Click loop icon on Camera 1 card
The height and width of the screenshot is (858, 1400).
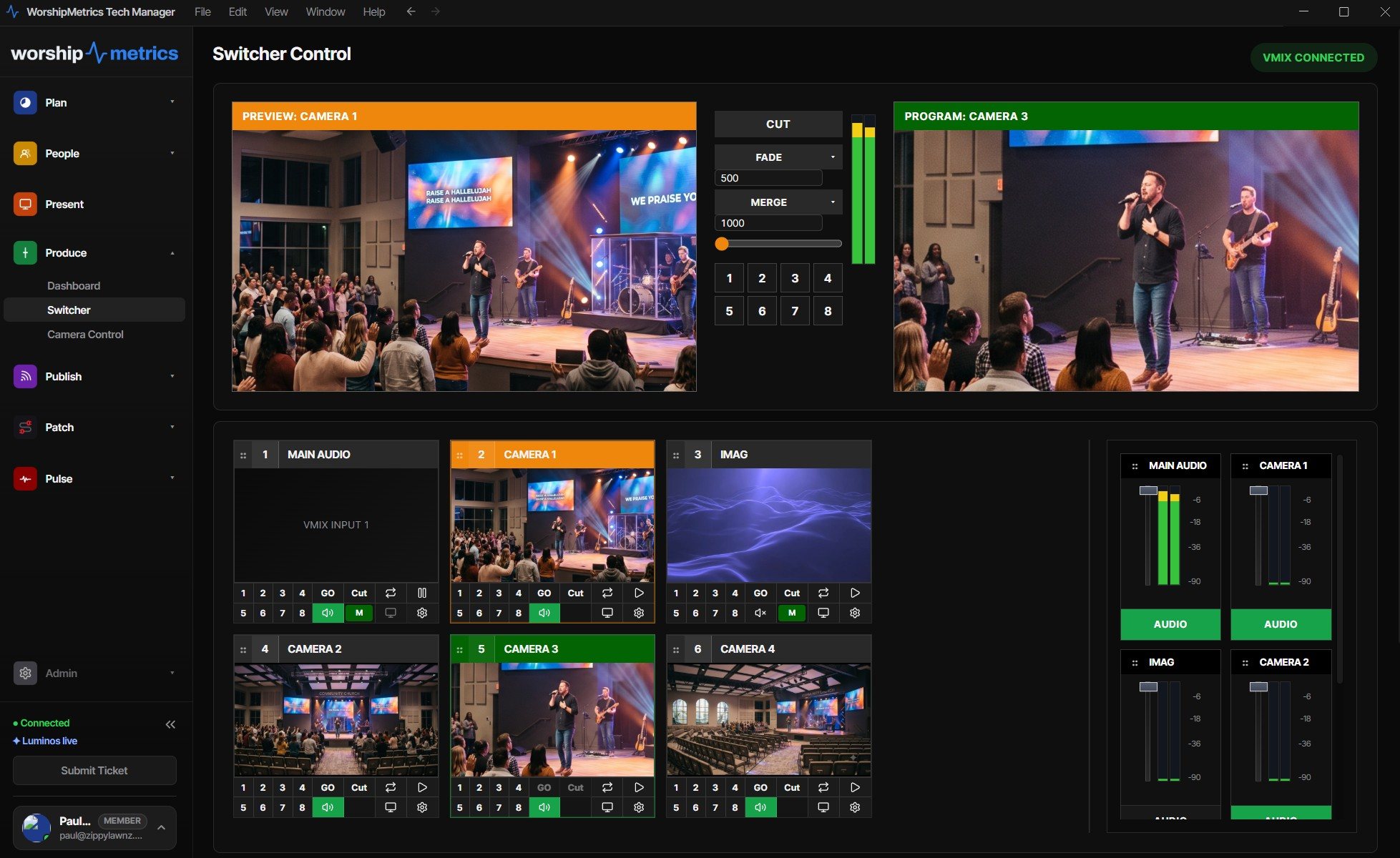click(607, 593)
